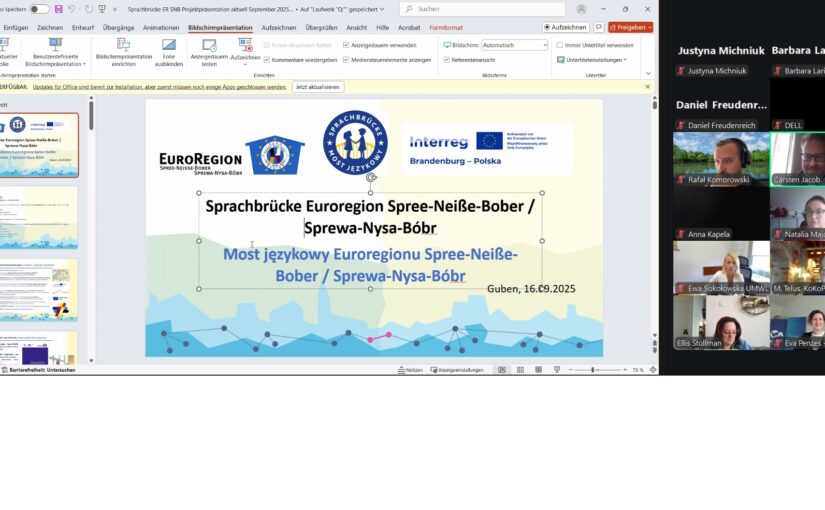
Task: Collapse the ribbon using the chevron
Action: click(x=648, y=74)
